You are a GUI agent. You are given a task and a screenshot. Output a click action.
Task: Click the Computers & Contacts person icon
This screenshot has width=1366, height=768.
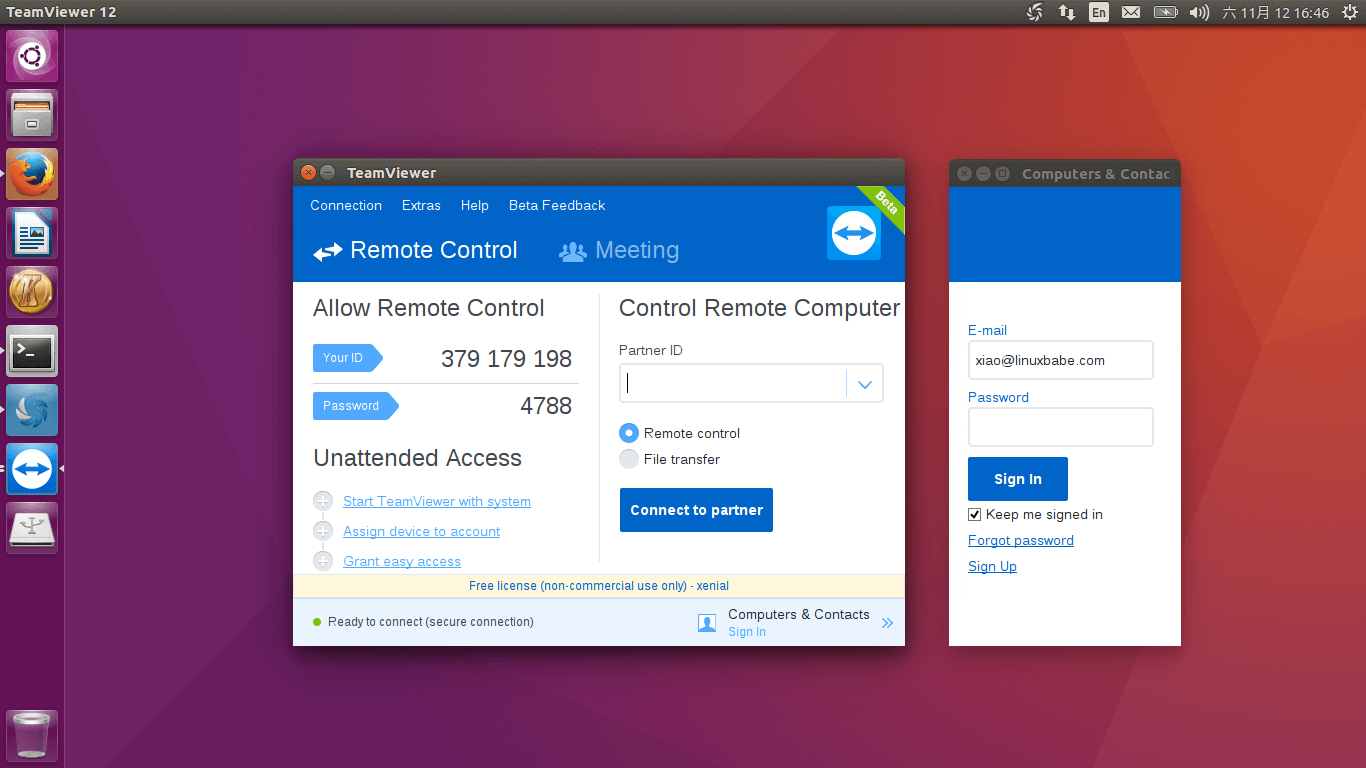pos(707,623)
